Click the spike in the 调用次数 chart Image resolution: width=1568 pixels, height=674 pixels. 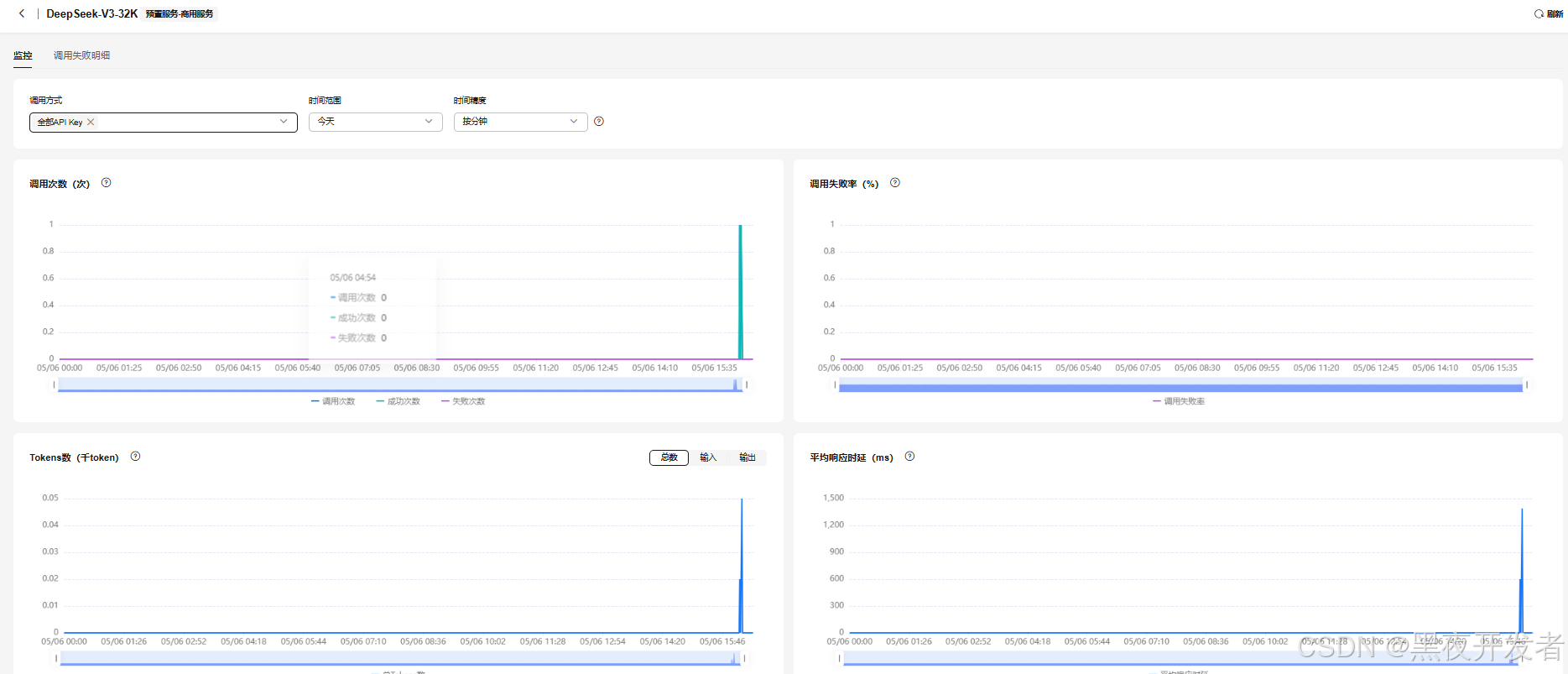coord(740,292)
